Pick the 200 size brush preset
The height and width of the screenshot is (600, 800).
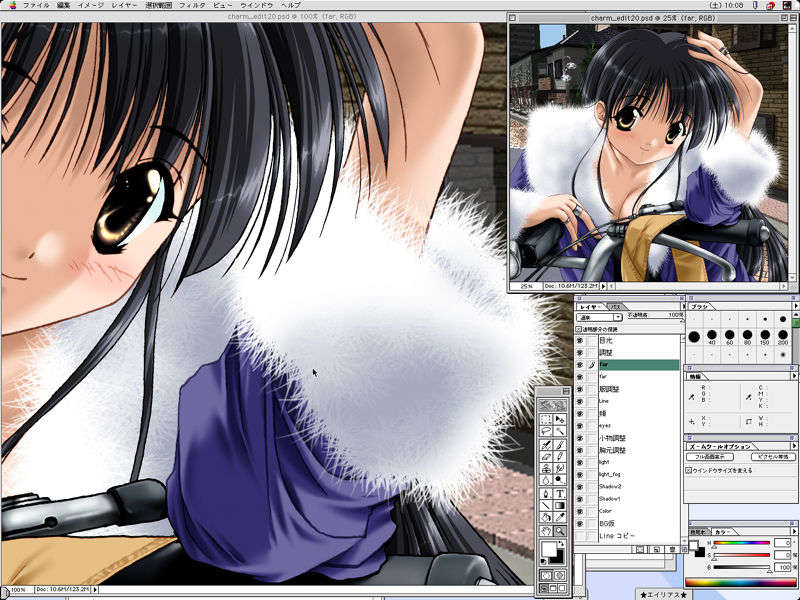(783, 337)
